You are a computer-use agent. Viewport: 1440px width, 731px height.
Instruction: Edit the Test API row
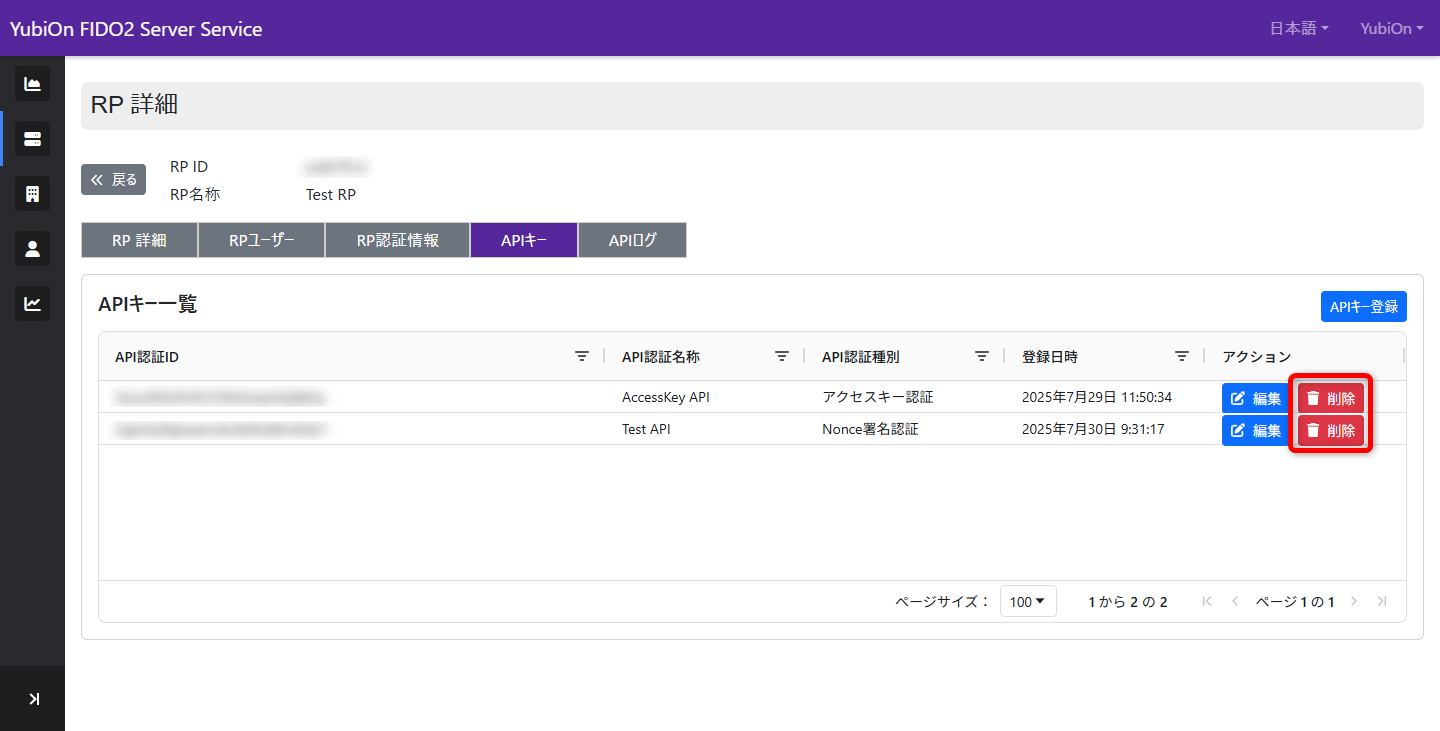[x=1256, y=430]
